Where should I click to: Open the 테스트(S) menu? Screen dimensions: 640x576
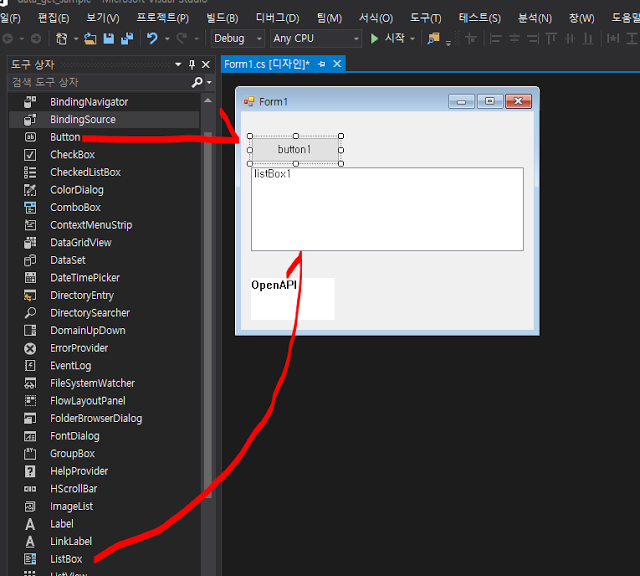tap(480, 18)
